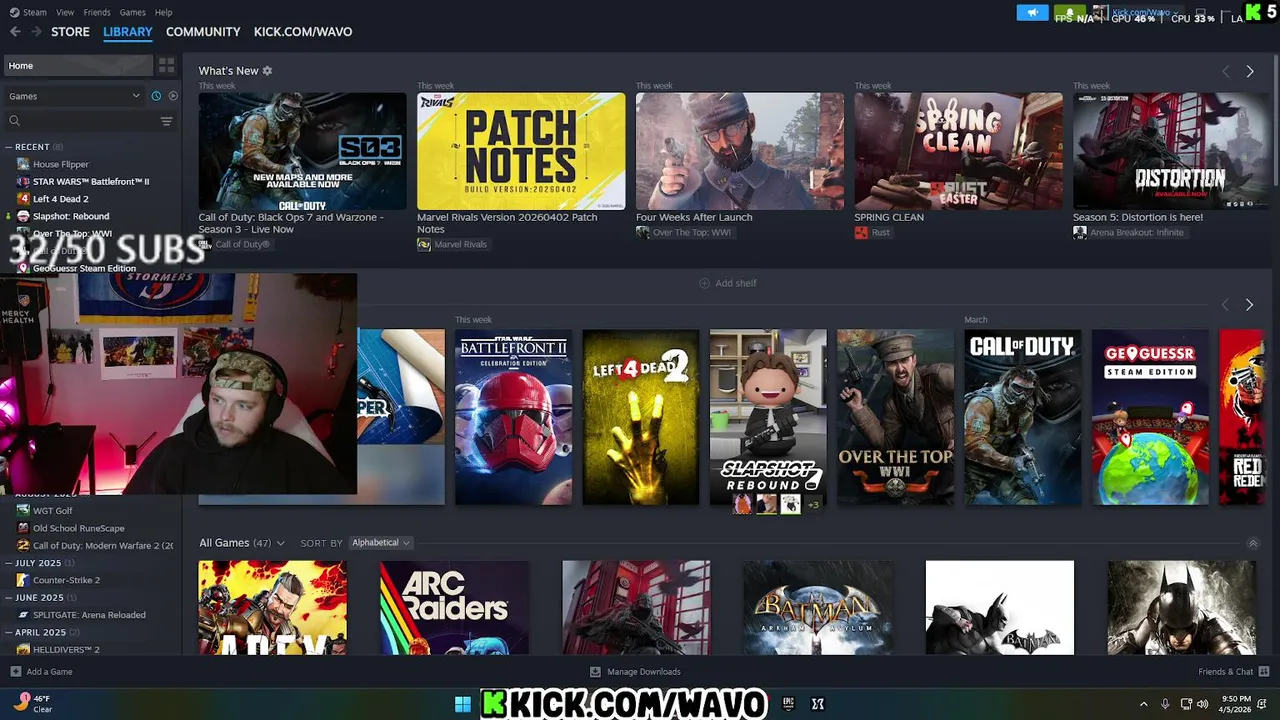Image resolution: width=1280 pixels, height=720 pixels.
Task: Open the Games menu
Action: (x=132, y=12)
